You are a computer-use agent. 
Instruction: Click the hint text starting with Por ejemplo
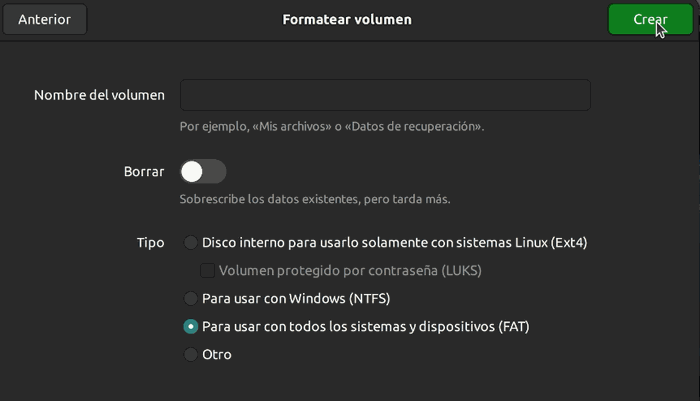[x=332, y=127]
